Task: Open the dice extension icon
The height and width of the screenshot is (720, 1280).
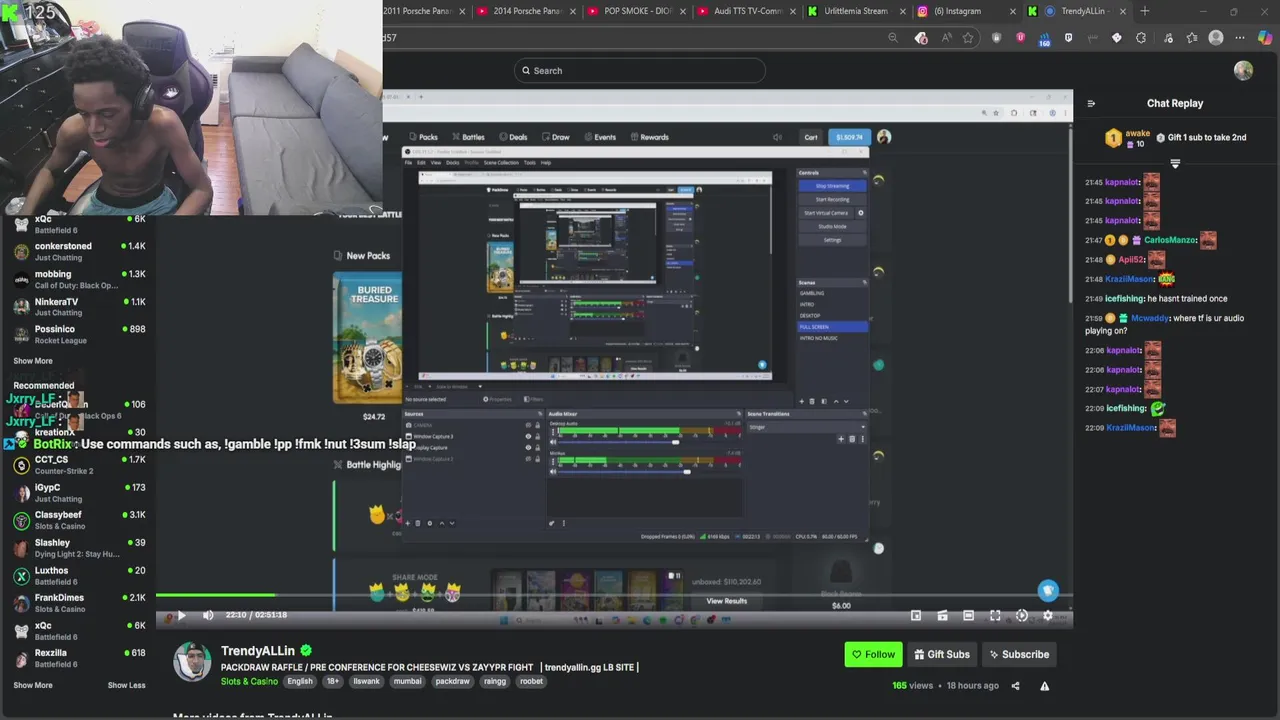Action: click(x=1116, y=38)
